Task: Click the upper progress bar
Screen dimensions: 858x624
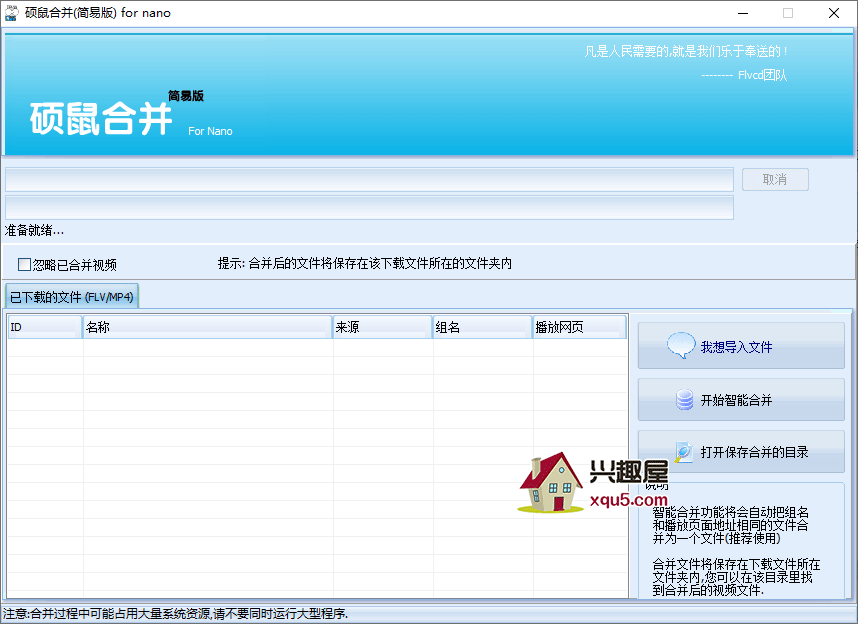Action: [369, 180]
